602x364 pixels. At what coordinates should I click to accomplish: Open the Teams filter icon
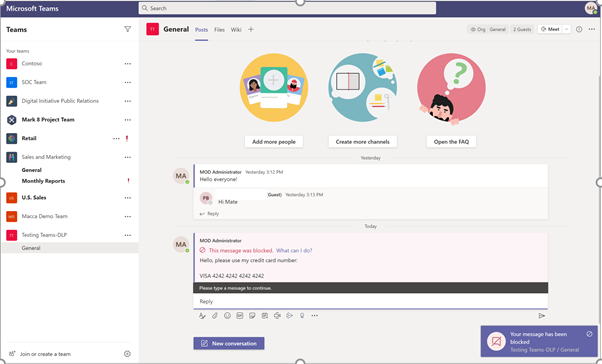point(127,29)
